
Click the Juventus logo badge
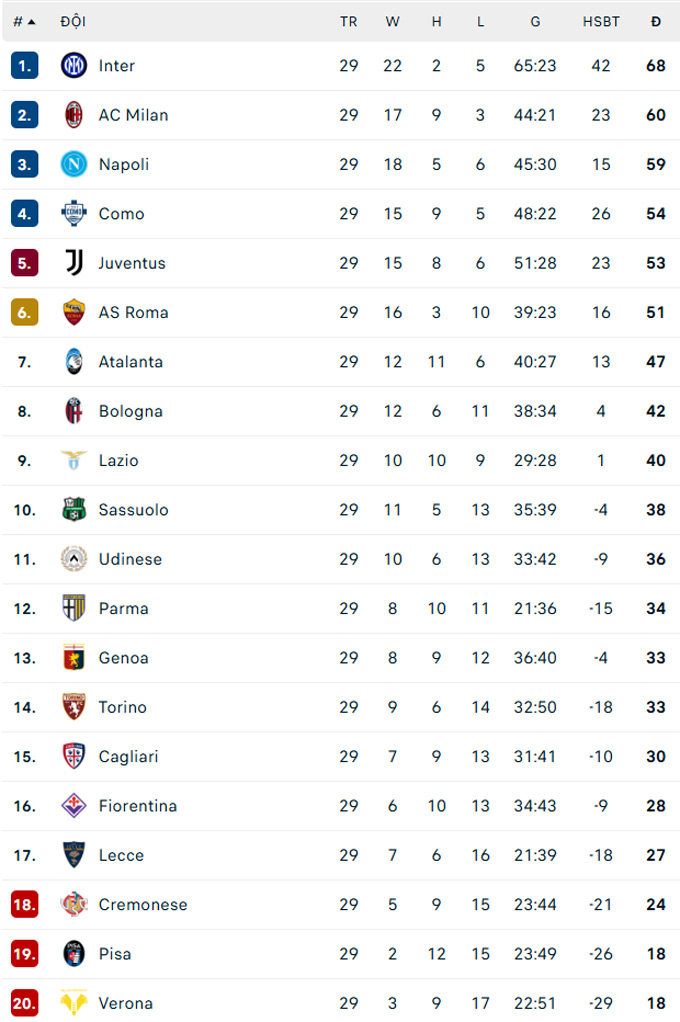point(73,263)
